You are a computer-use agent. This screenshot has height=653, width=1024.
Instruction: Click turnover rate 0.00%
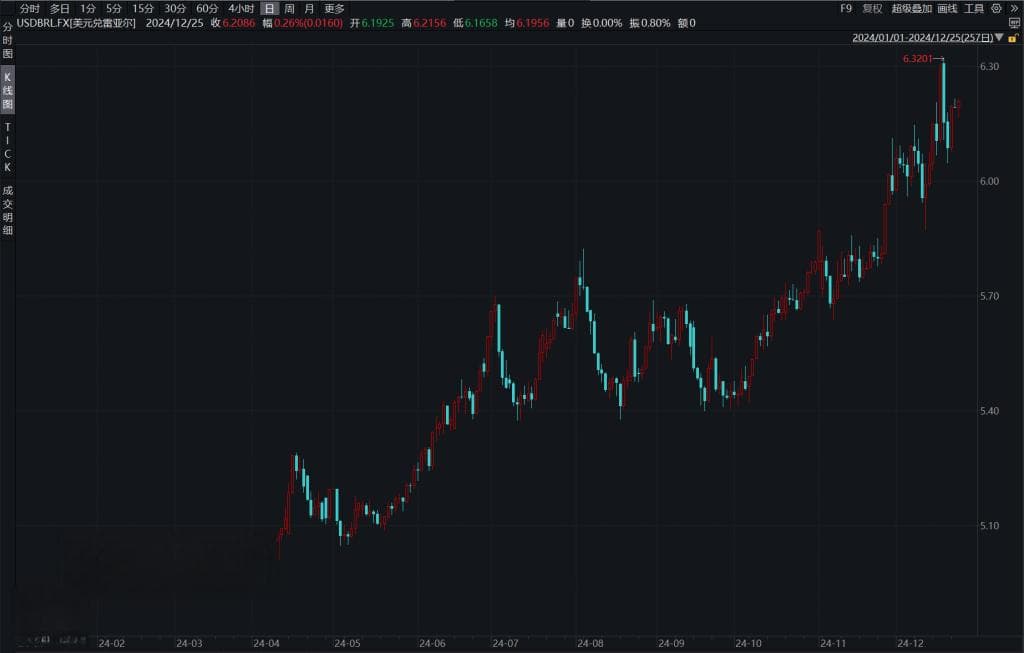coord(607,23)
